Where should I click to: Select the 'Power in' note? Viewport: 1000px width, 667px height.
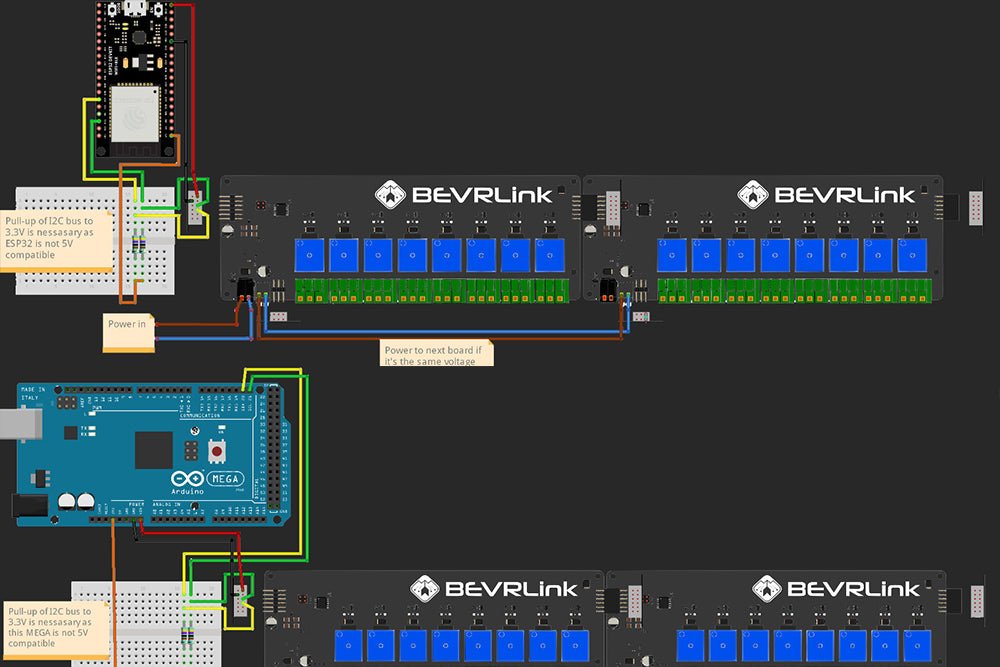coord(129,331)
